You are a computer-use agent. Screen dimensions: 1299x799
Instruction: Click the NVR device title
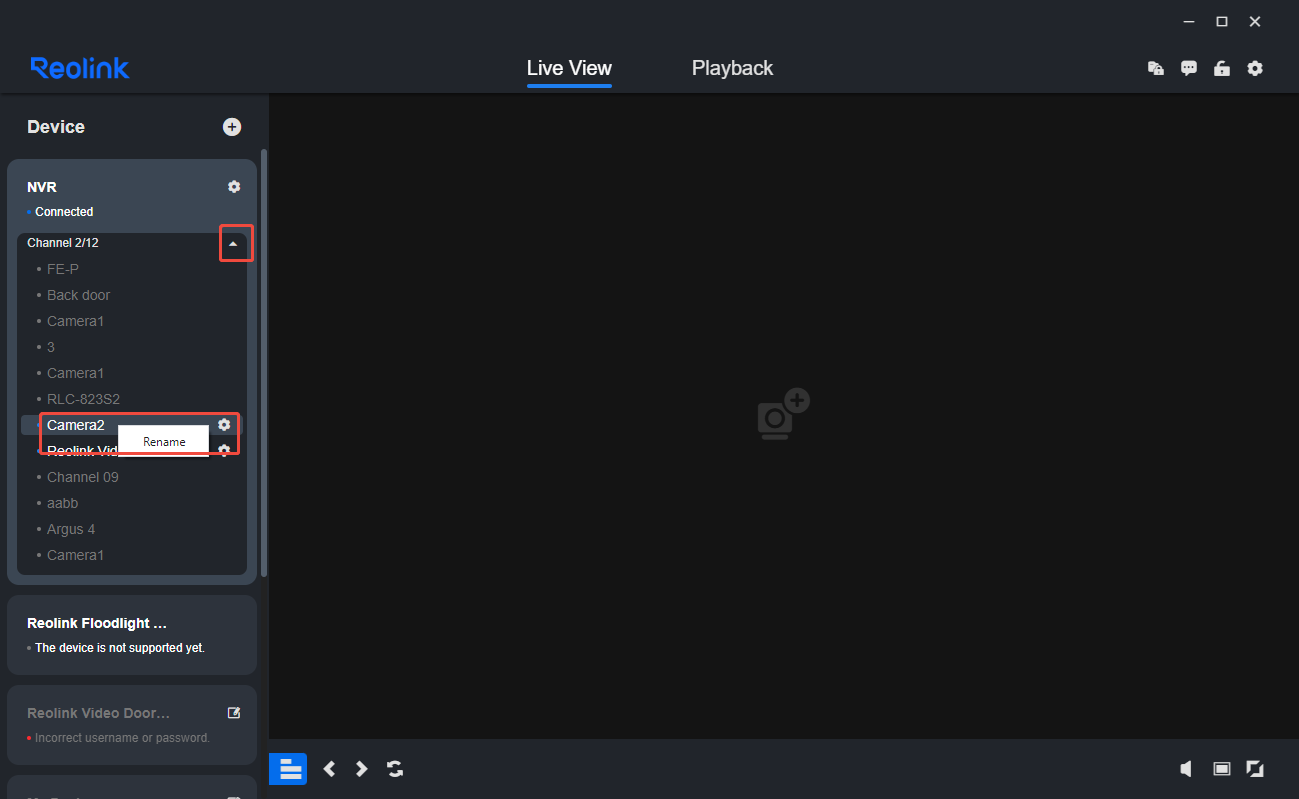[x=42, y=187]
